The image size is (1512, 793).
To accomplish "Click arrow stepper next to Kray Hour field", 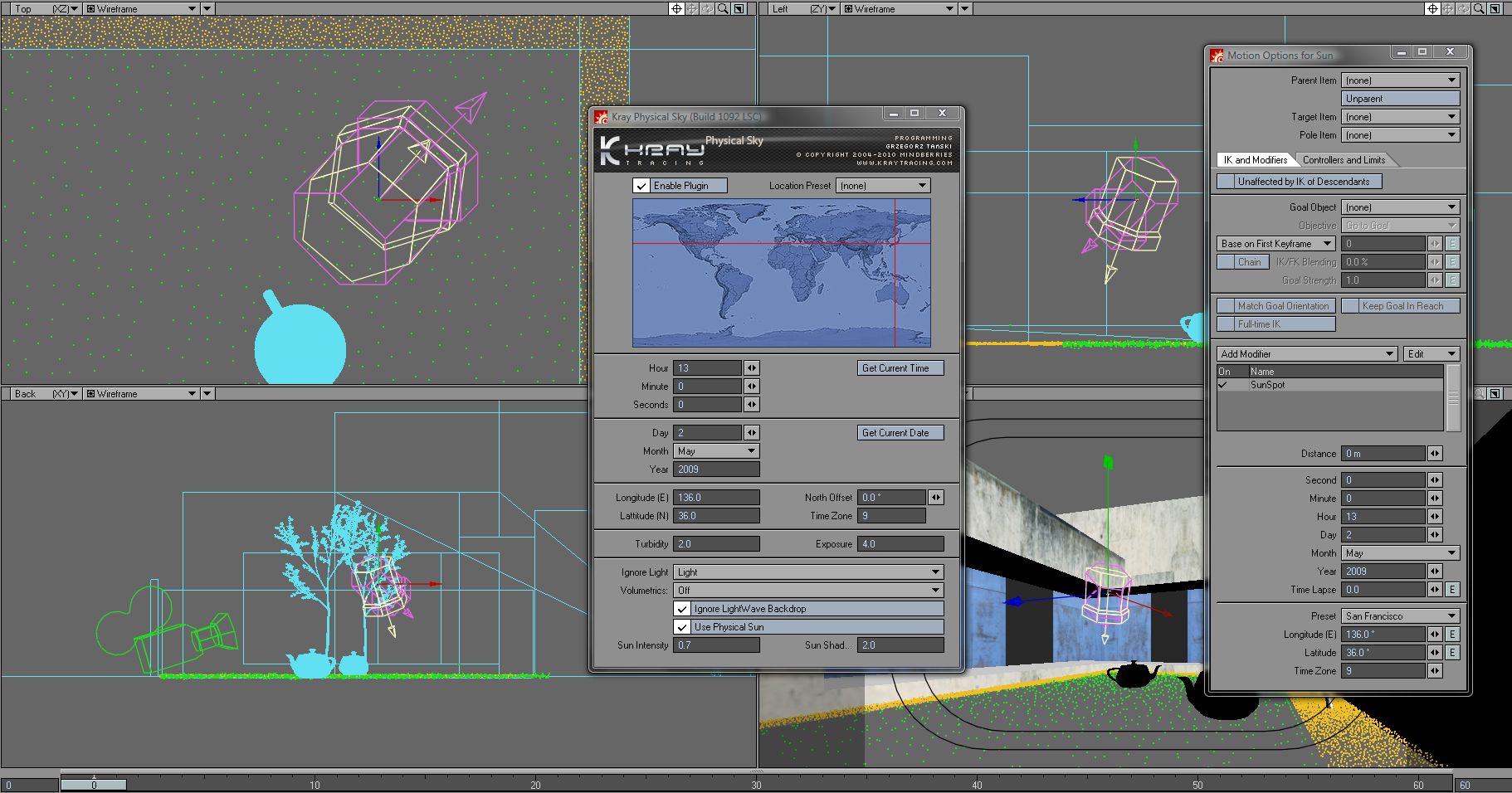I will 751,368.
